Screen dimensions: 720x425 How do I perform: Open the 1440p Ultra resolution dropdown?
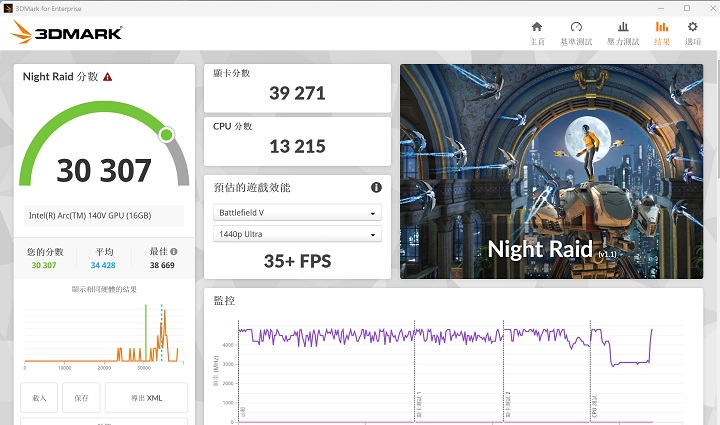tap(297, 234)
